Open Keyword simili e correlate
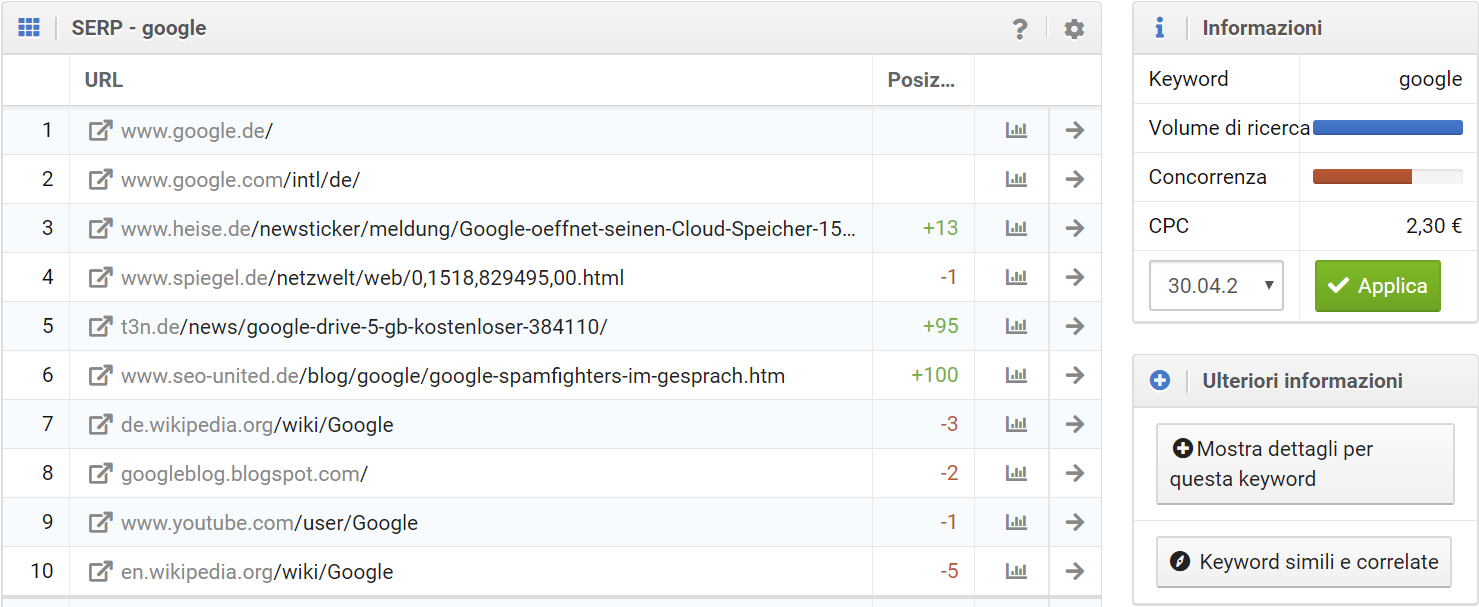Screen dimensions: 1479x607 pos(1305,562)
